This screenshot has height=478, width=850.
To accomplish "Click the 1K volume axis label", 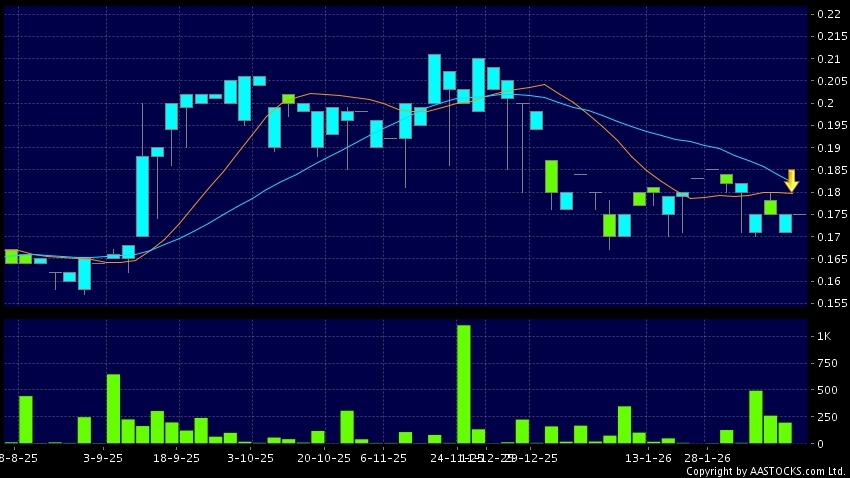I will click(x=824, y=336).
